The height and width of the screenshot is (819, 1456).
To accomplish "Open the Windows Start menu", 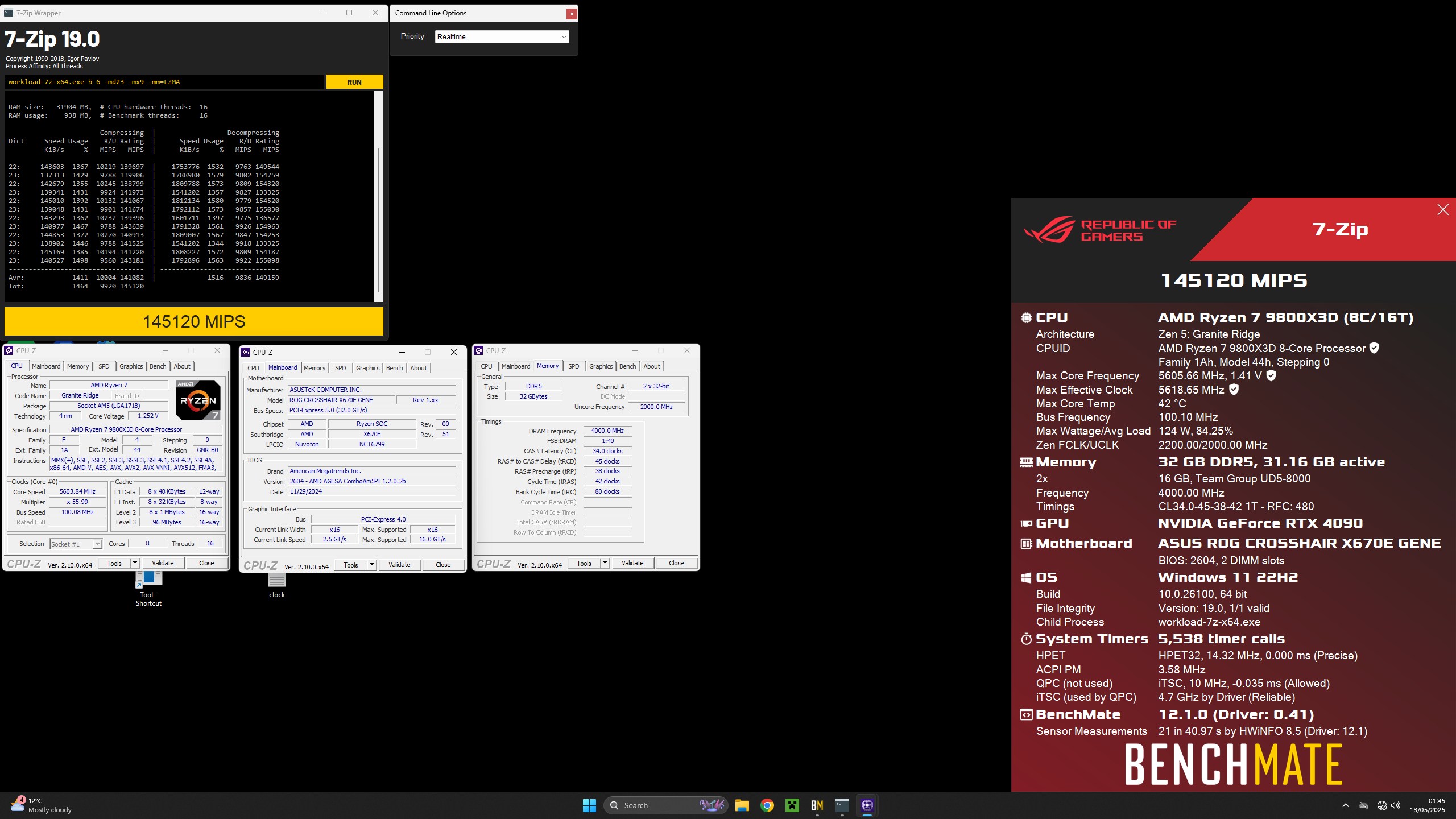I will pyautogui.click(x=589, y=805).
